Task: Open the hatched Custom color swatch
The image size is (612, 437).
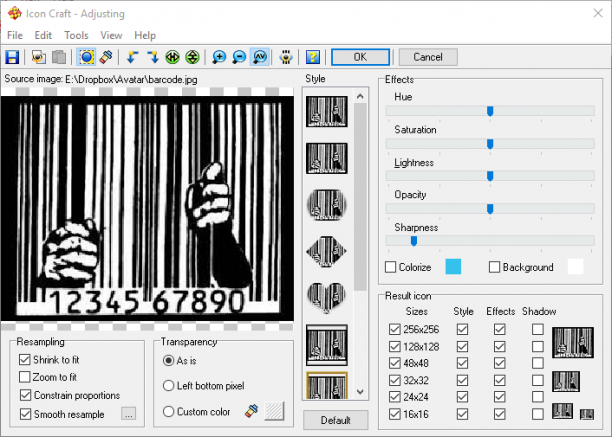Action: point(274,411)
